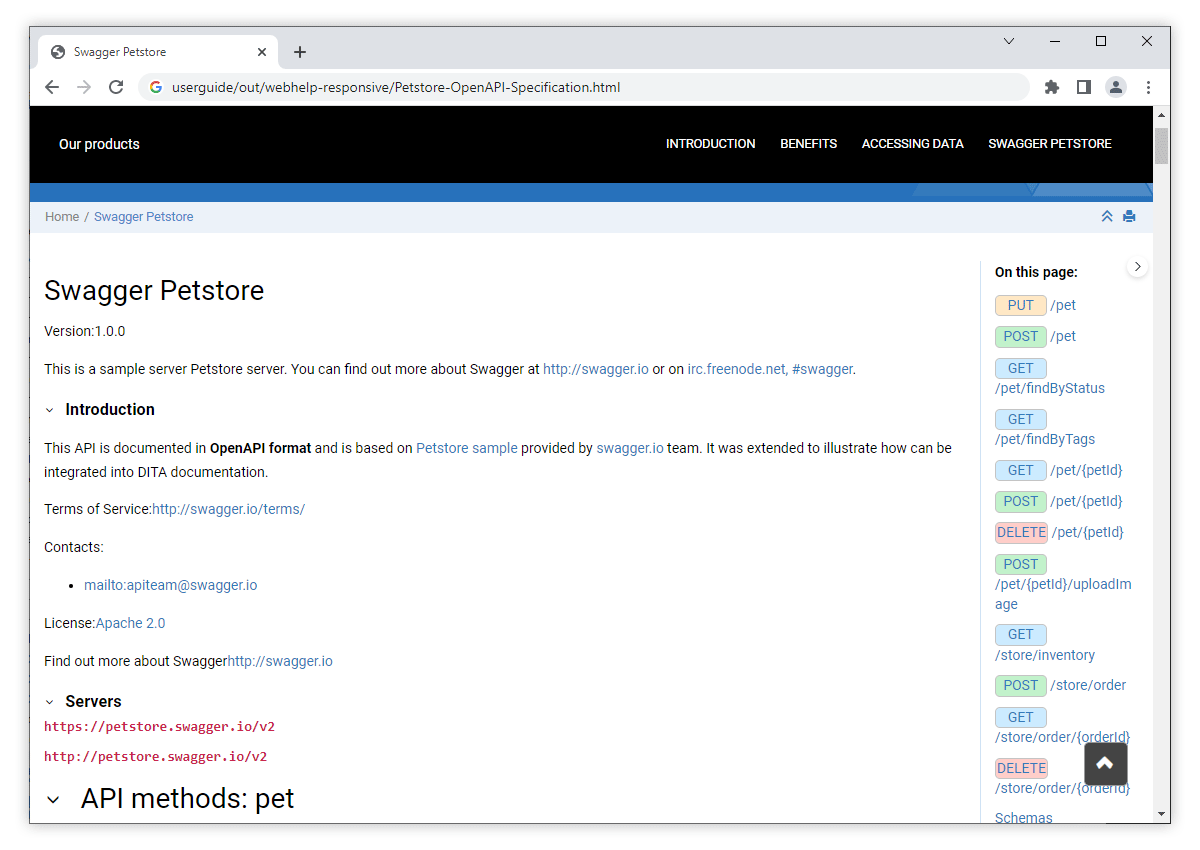The width and height of the screenshot is (1200, 850).
Task: Click the Swagger Petstore breadcrumb link
Action: (x=144, y=217)
